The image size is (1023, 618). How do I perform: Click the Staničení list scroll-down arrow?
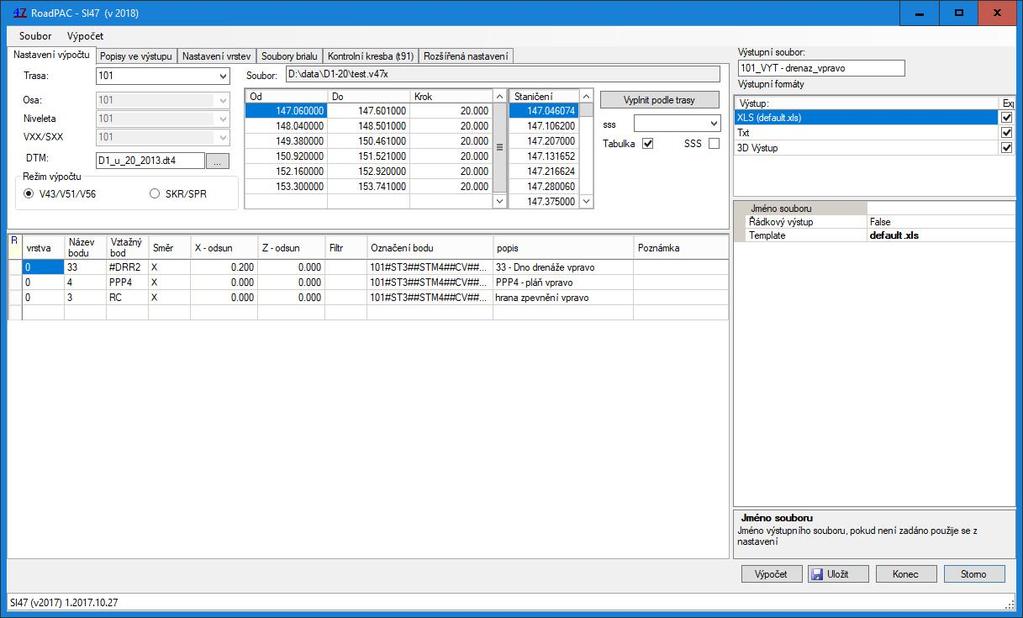(586, 202)
